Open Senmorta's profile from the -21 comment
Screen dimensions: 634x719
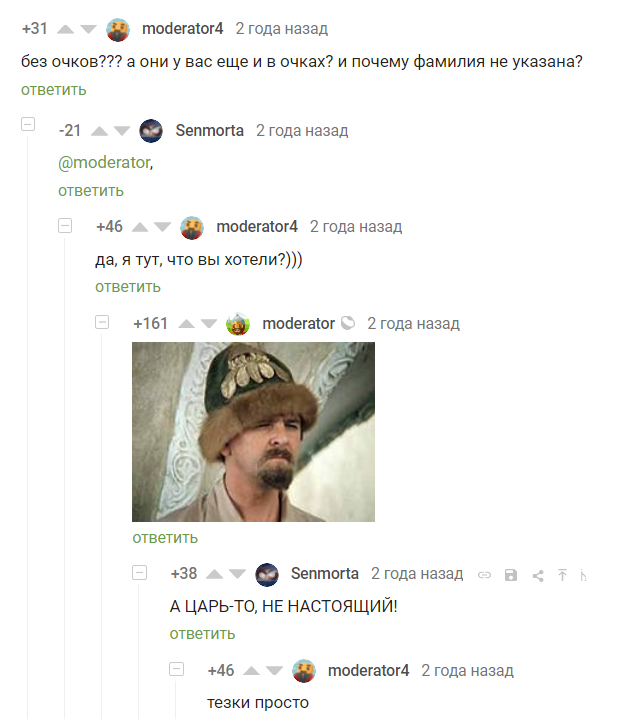pyautogui.click(x=209, y=131)
